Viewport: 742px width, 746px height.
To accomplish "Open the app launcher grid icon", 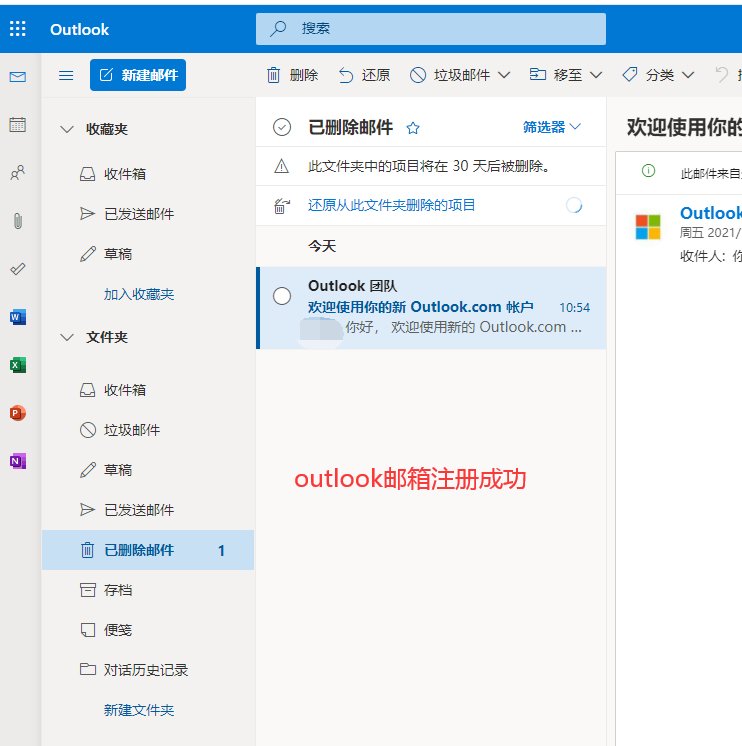I will [18, 29].
